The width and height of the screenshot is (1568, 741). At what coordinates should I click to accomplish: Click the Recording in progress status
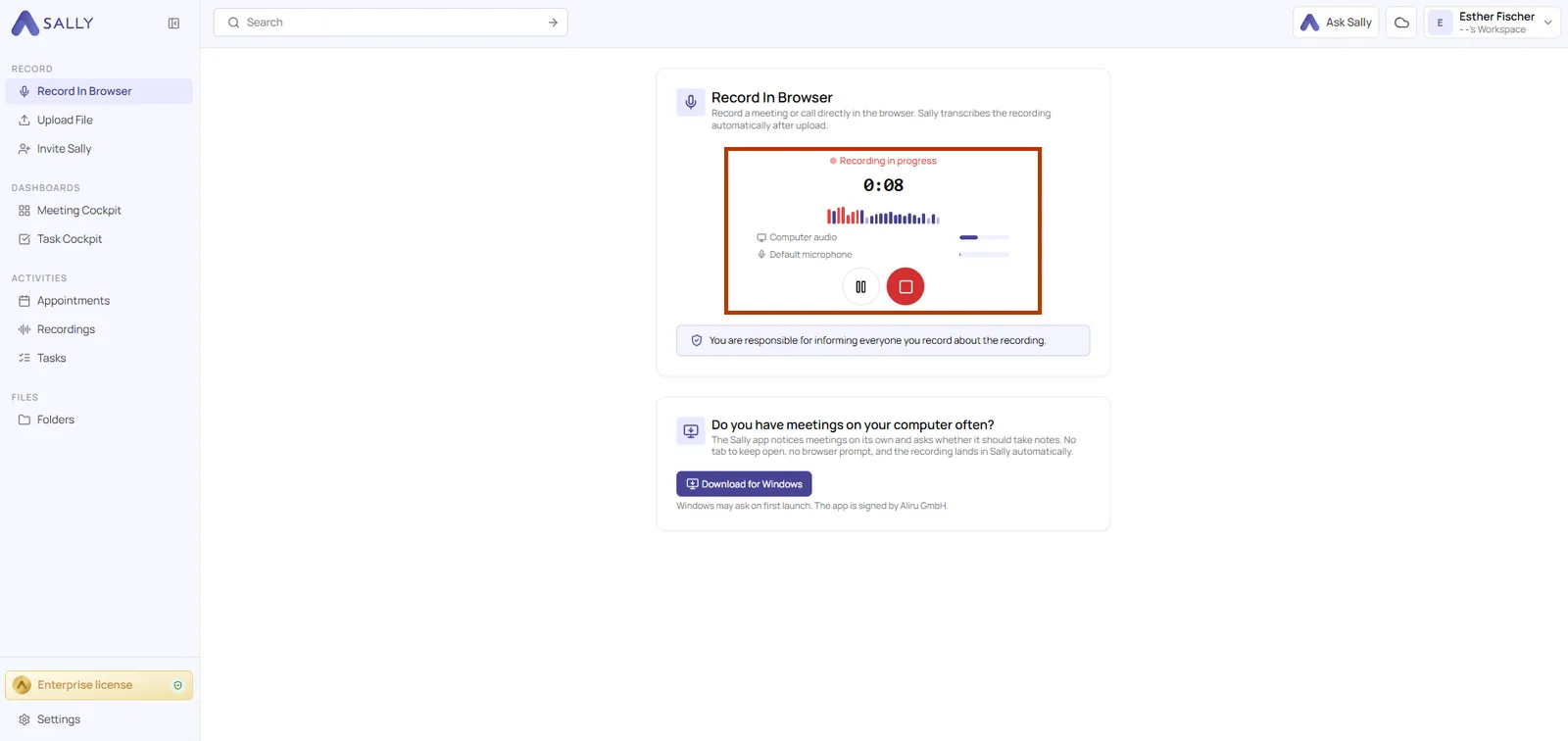coord(883,161)
